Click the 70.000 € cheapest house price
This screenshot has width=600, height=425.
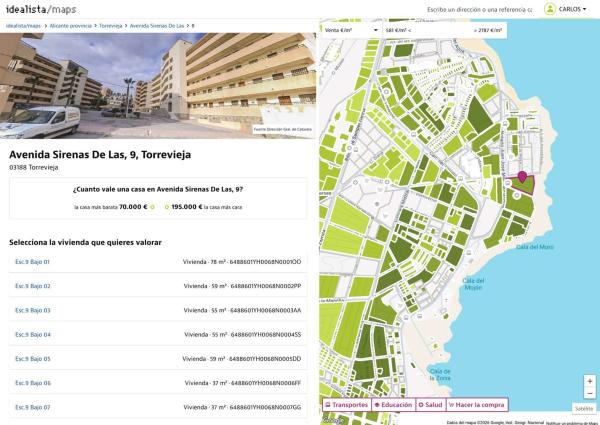pos(133,207)
